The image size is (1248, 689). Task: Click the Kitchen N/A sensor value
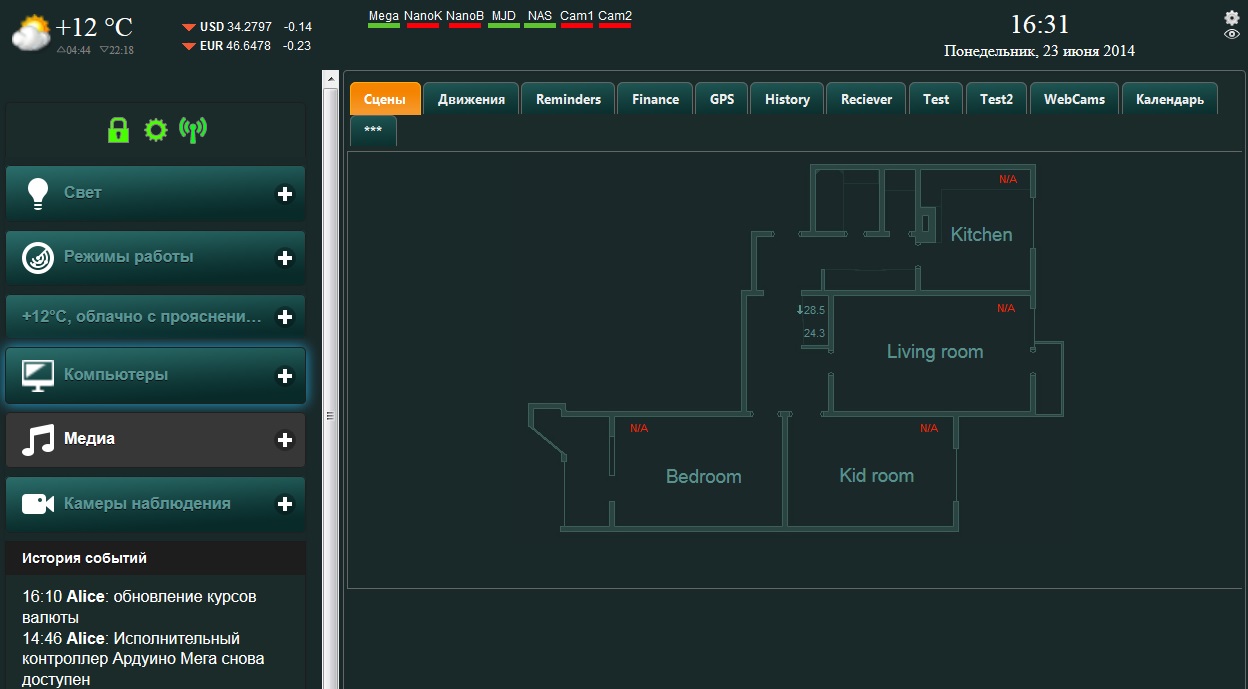click(1008, 180)
